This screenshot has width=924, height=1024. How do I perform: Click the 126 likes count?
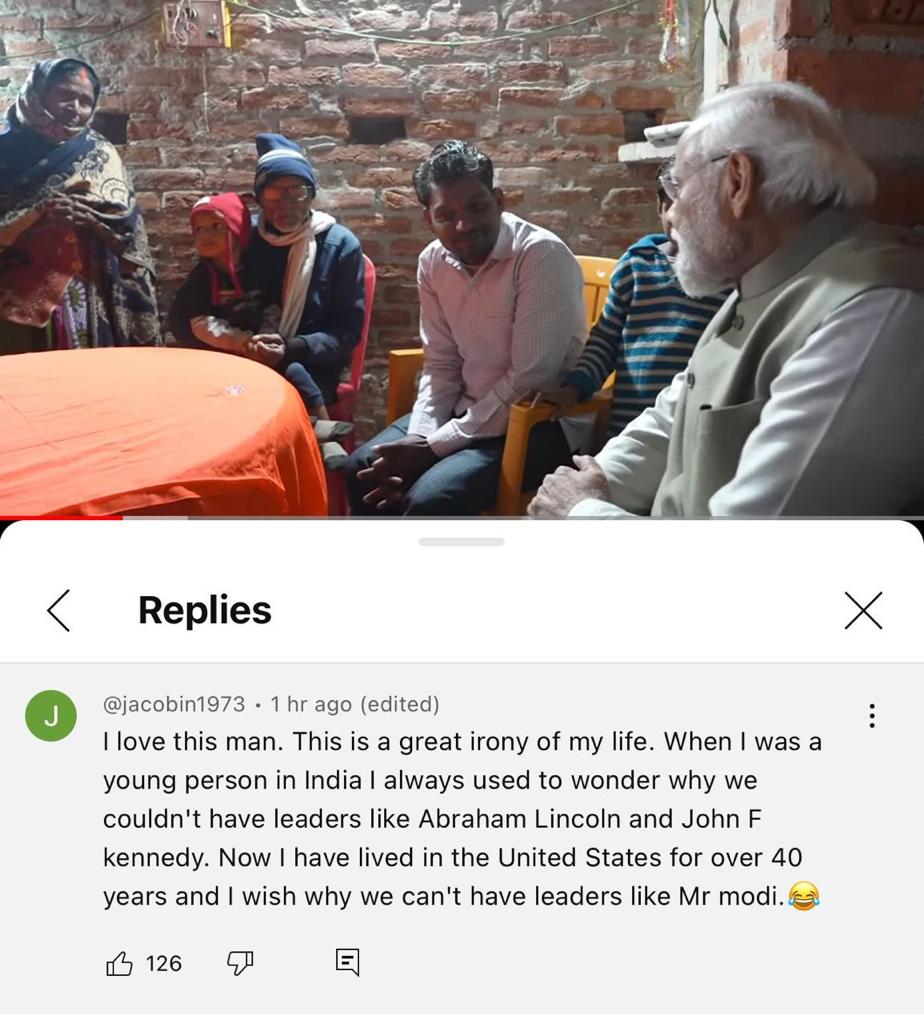click(x=164, y=963)
